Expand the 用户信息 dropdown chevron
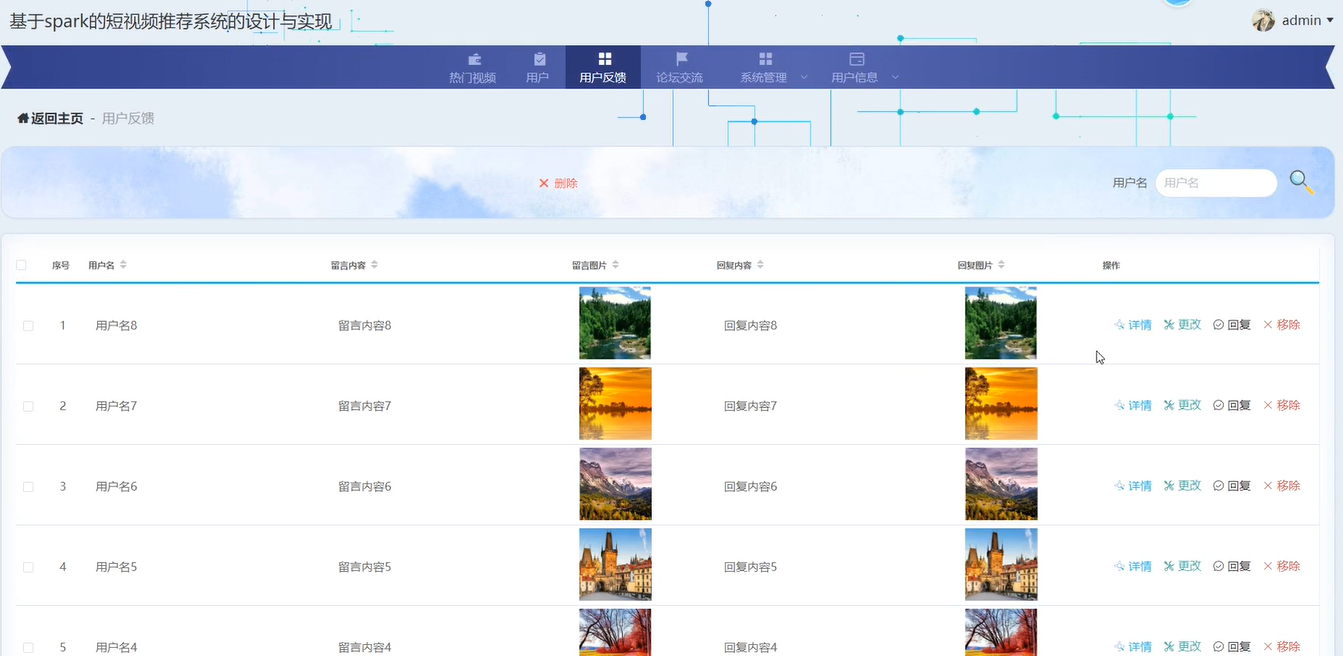The image size is (1343, 656). point(895,77)
